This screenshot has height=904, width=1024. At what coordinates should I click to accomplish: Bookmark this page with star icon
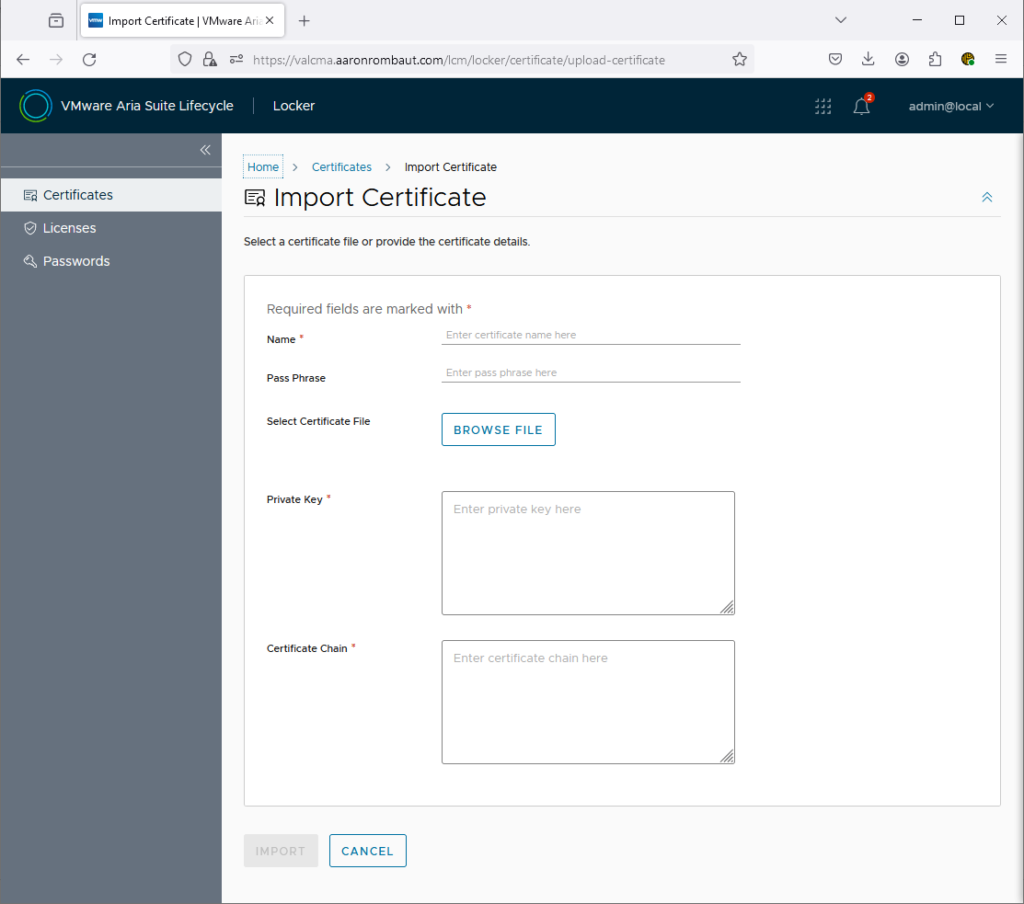739,60
